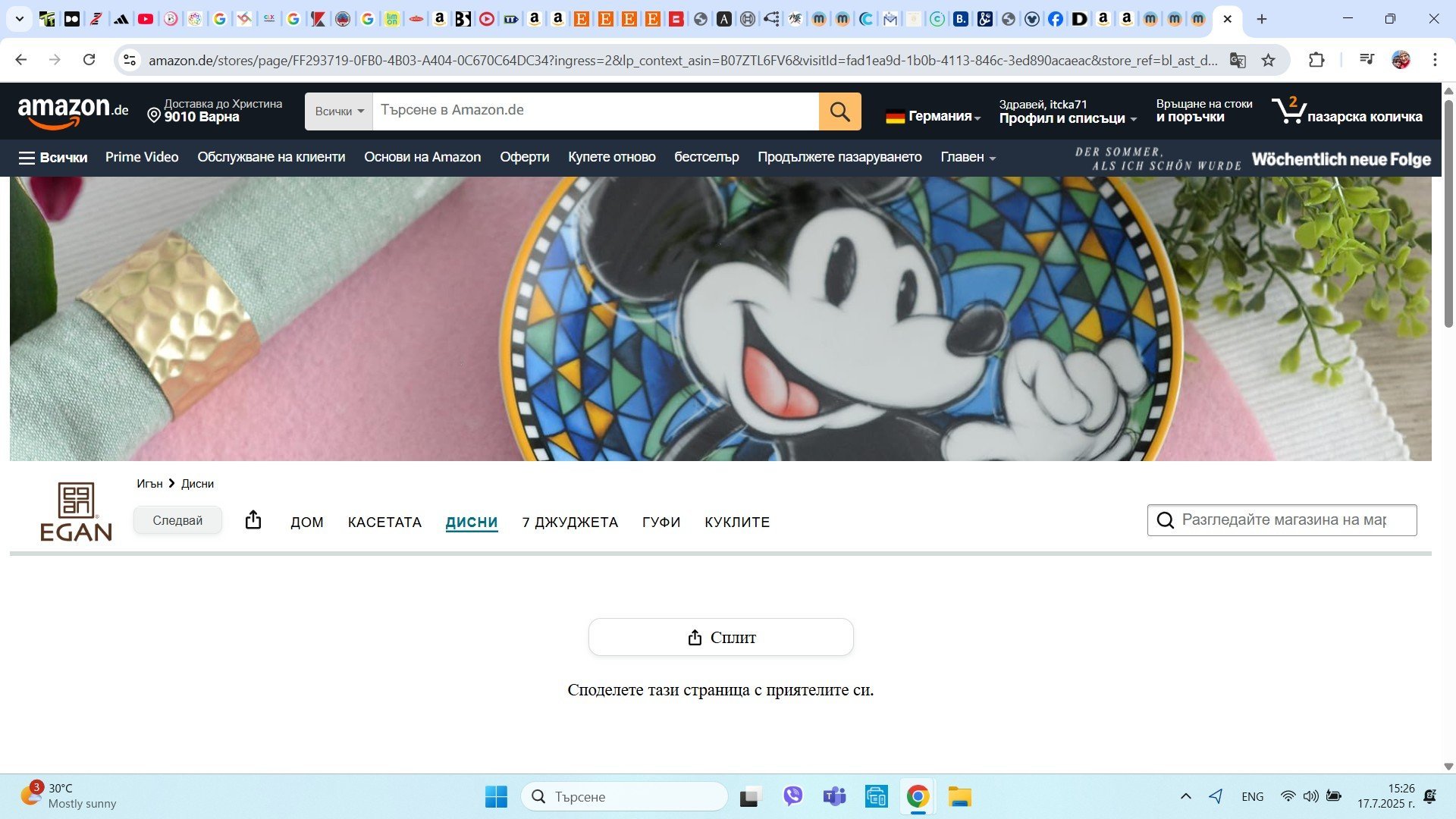Open the ГУФИ store tab

point(661,522)
